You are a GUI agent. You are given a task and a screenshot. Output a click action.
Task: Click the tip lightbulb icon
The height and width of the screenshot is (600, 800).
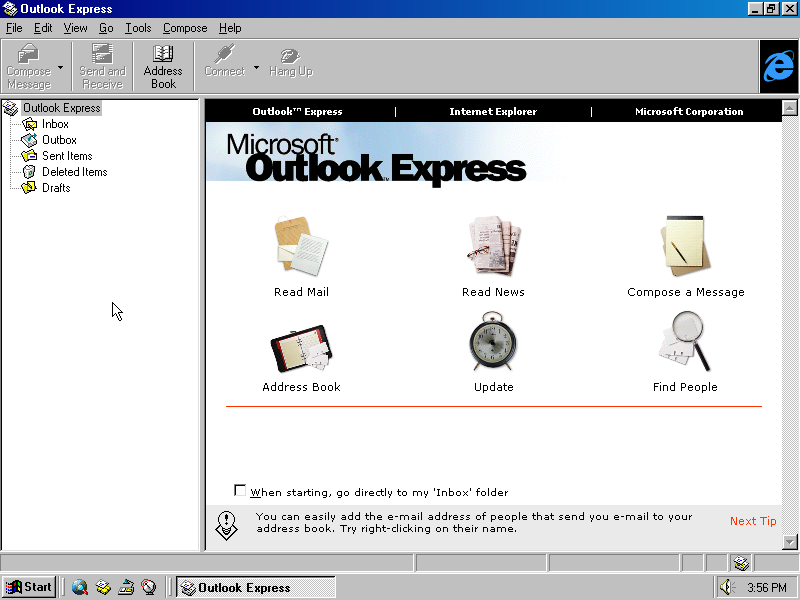pyautogui.click(x=227, y=525)
